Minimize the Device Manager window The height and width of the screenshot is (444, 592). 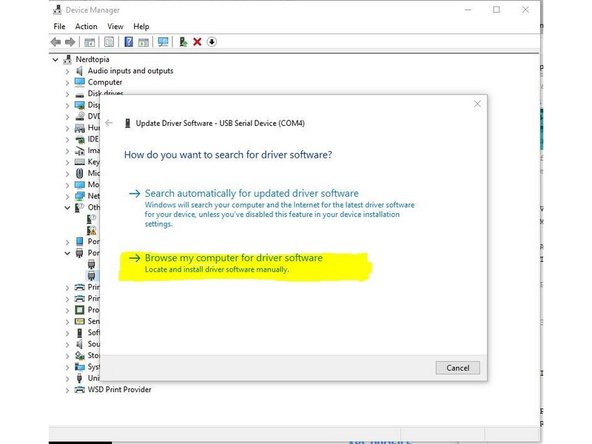(x=468, y=10)
